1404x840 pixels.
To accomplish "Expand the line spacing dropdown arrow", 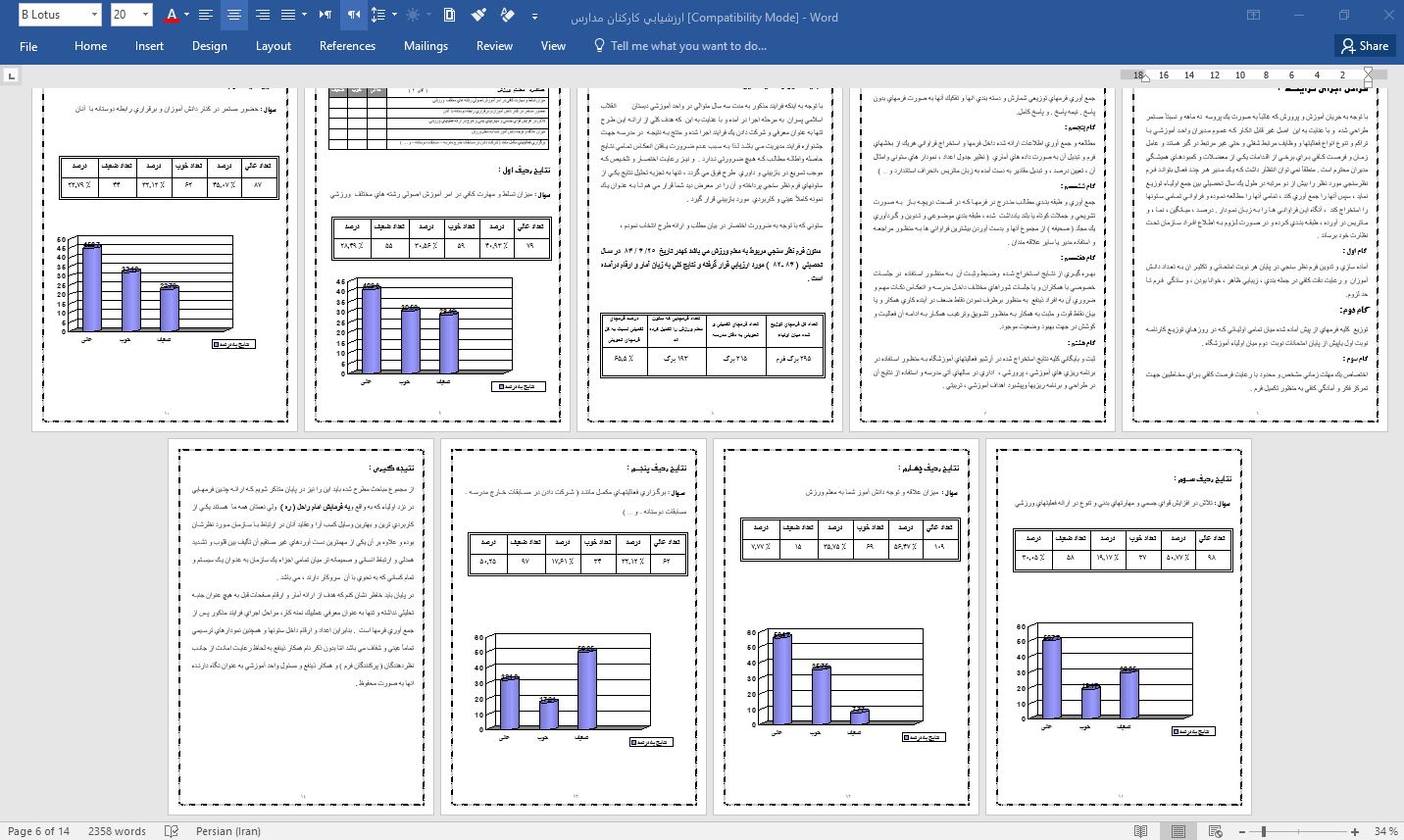I will [x=394, y=15].
